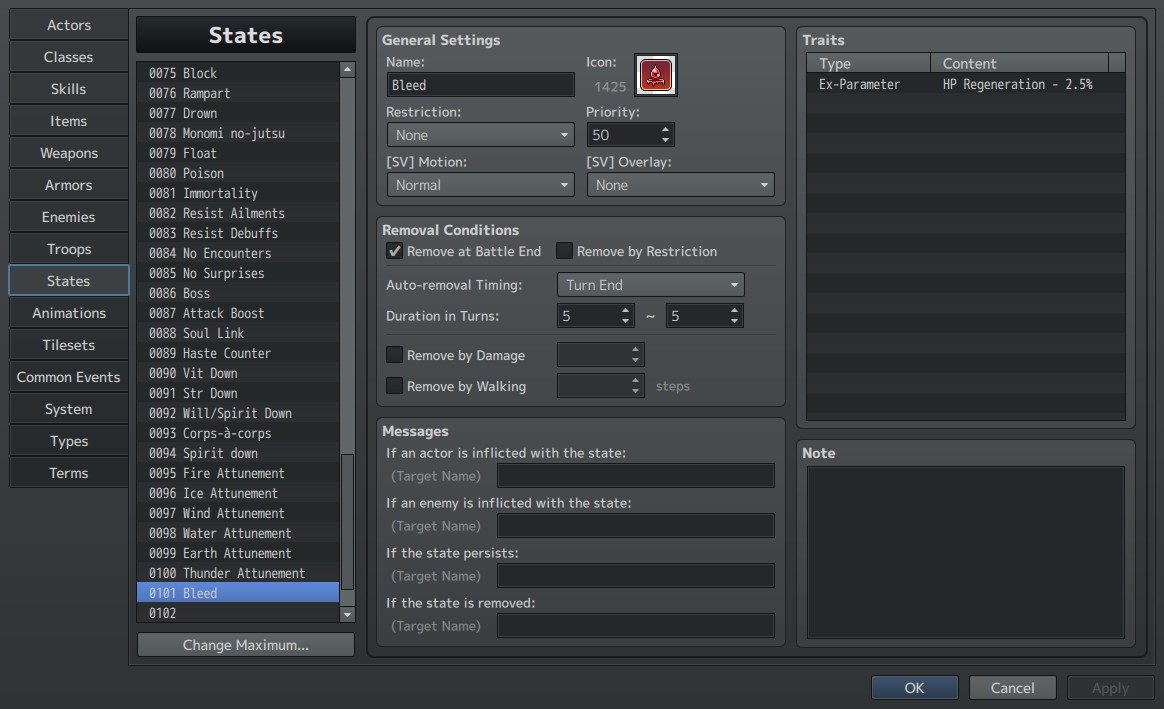Screen dimensions: 1164x709
Task: Select state 0081 Immortality
Action: (238, 193)
